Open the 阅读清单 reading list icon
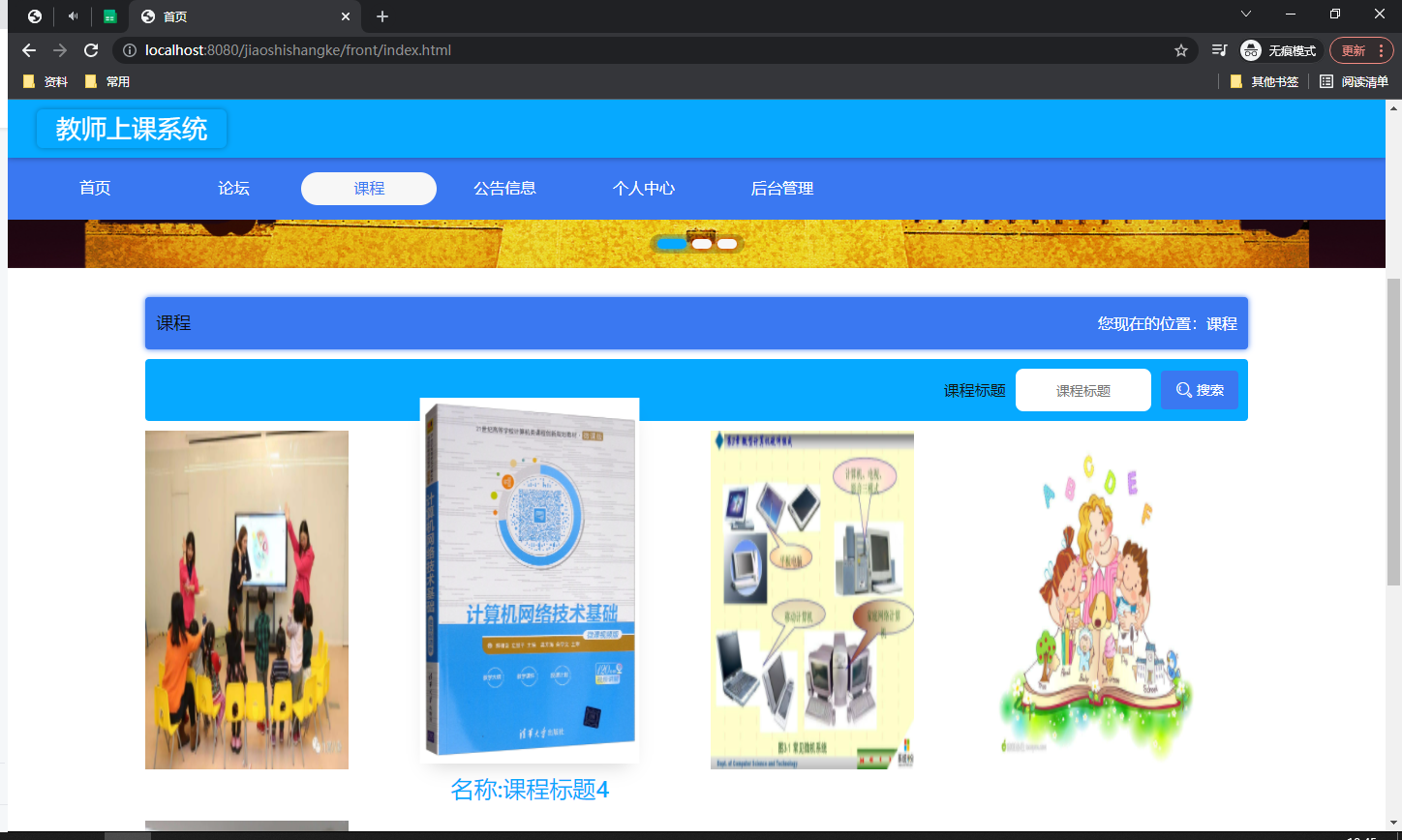 pos(1326,81)
